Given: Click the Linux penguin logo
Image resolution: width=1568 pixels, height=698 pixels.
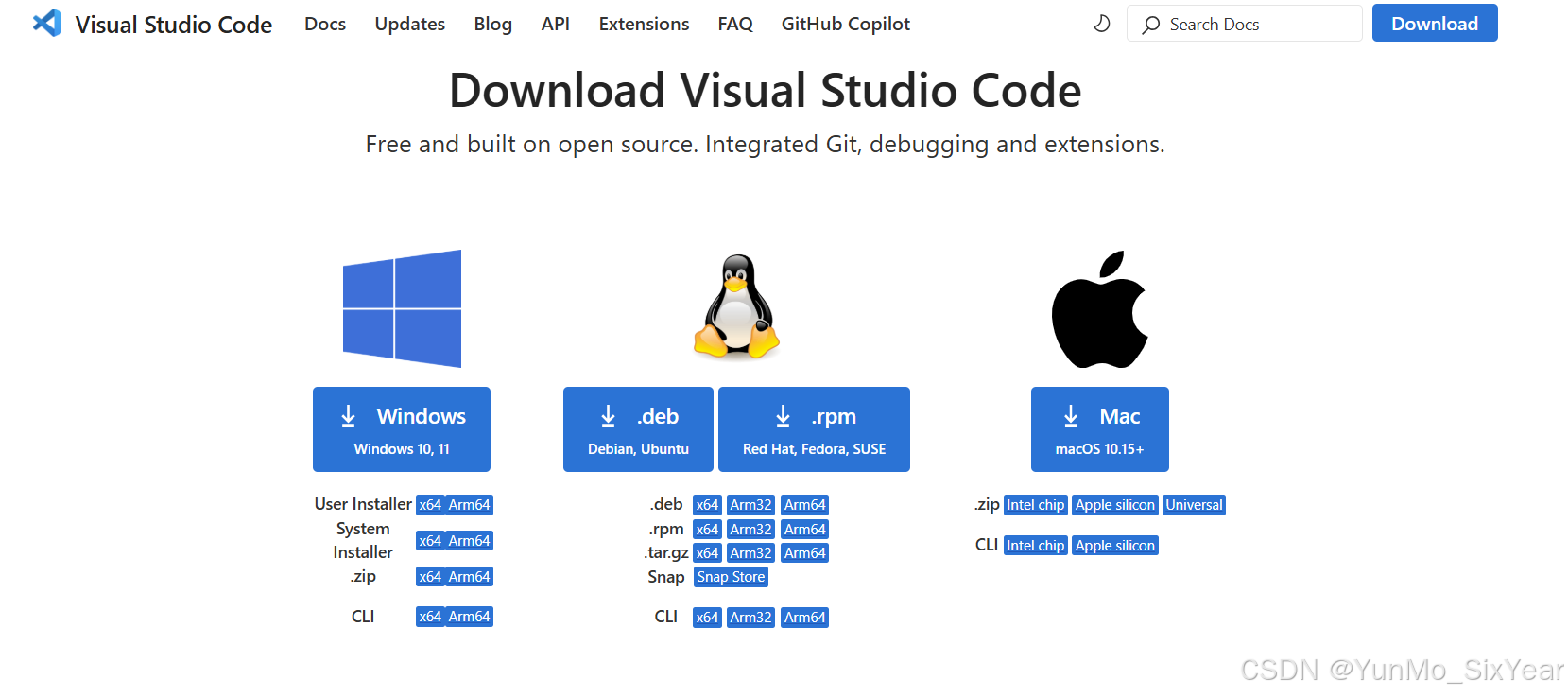Looking at the screenshot, I should click(736, 306).
